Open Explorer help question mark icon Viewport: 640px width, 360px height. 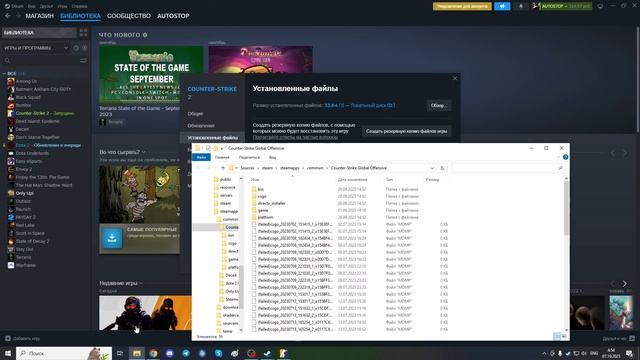click(x=565, y=157)
